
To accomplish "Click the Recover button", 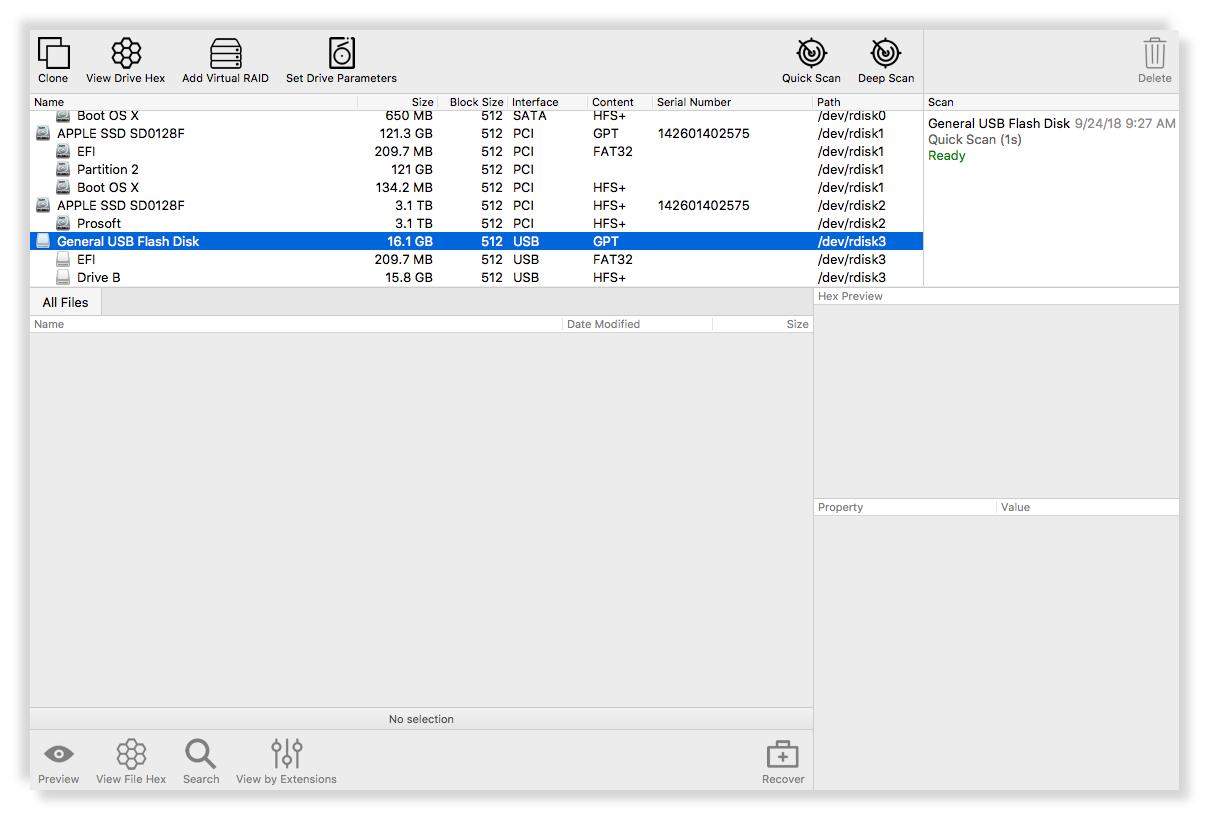I will pos(782,755).
